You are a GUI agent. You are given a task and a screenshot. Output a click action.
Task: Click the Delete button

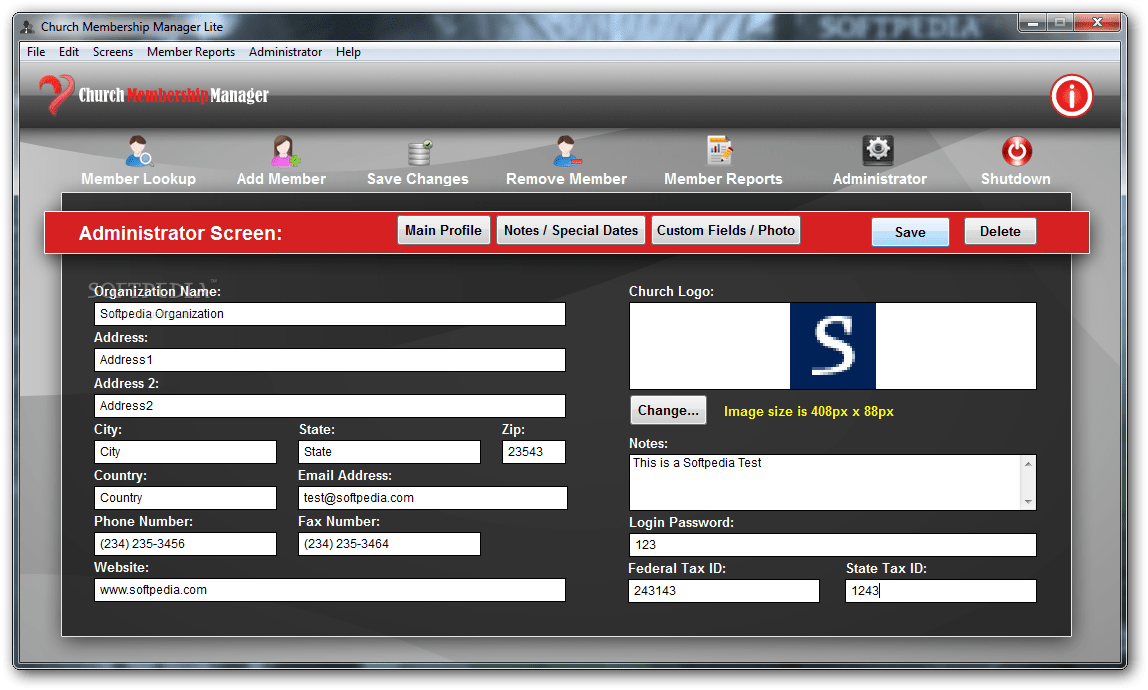1000,231
